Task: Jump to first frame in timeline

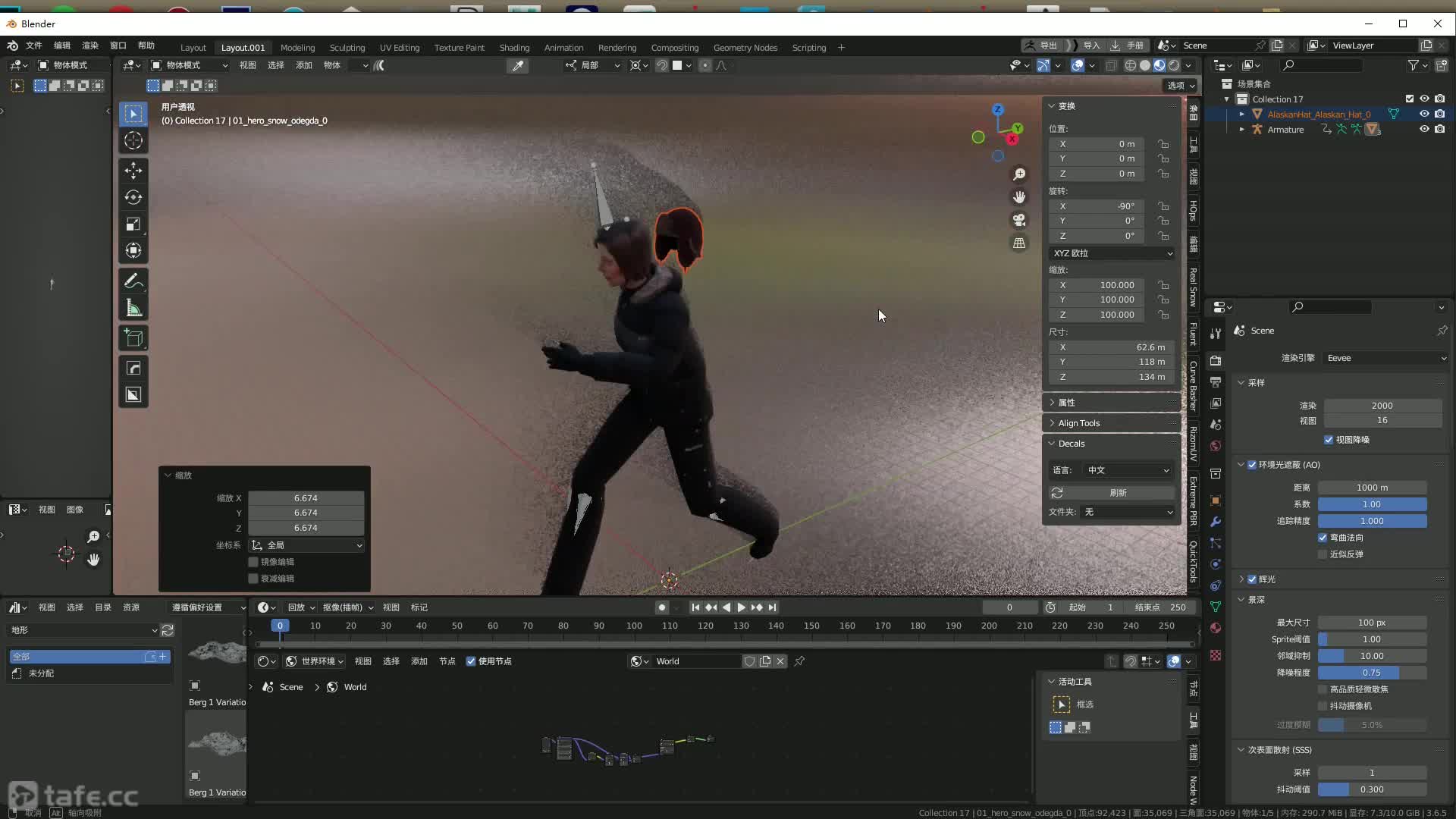Action: pyautogui.click(x=695, y=607)
